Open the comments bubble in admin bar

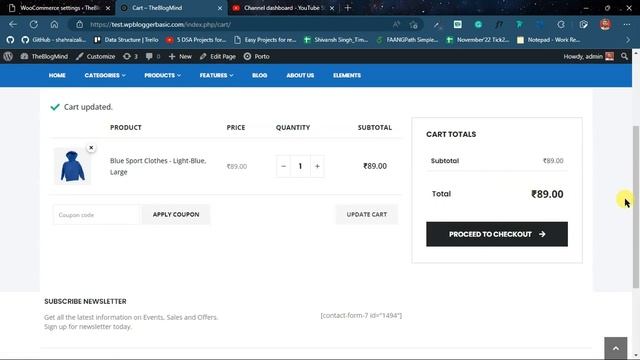coord(153,56)
